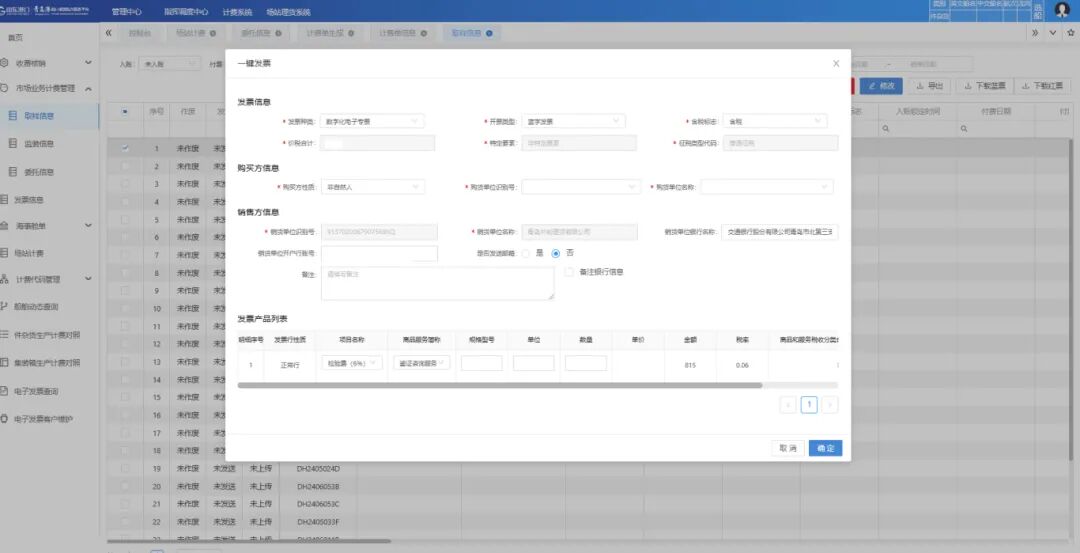Image resolution: width=1080 pixels, height=553 pixels.
Task: Open the 场站理货系统 top menu
Action: [288, 12]
